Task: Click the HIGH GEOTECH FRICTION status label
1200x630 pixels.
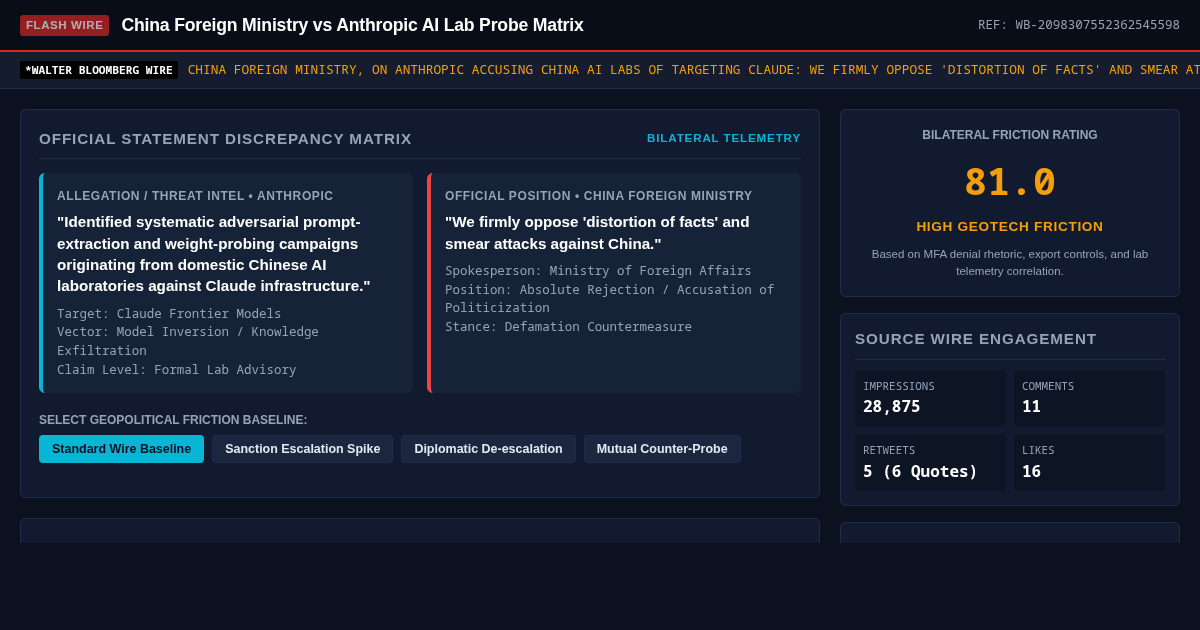Action: [1010, 227]
